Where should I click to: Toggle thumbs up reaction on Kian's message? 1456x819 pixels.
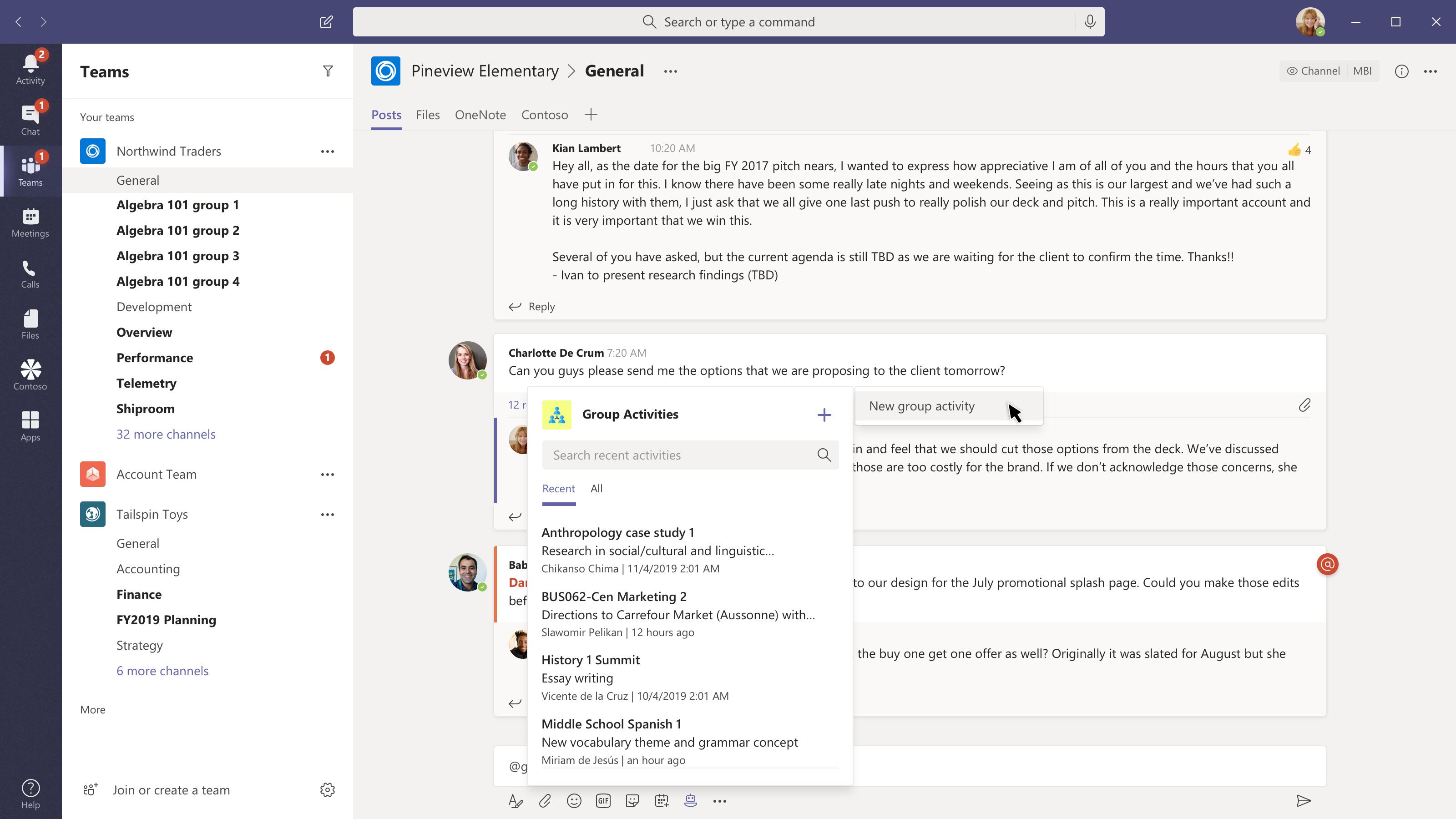pos(1294,150)
